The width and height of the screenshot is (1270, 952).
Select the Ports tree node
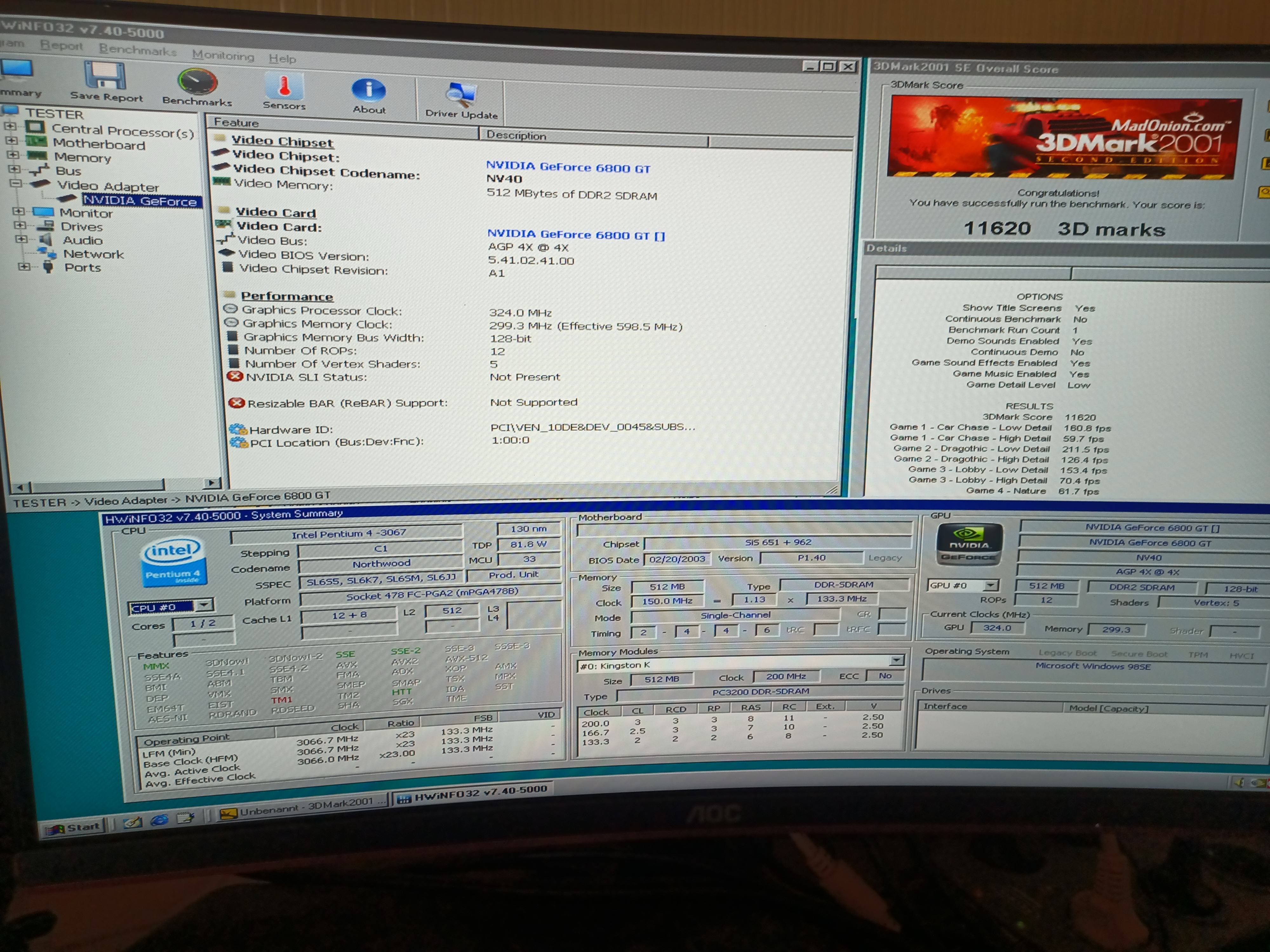(83, 268)
